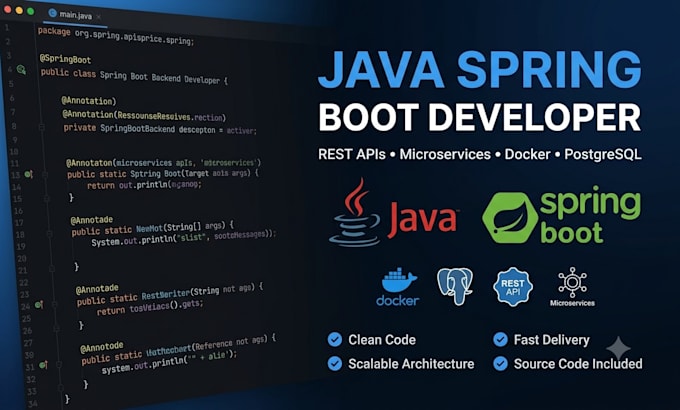Image resolution: width=680 pixels, height=410 pixels.
Task: Click the fold end marker on line 15
Action: tap(46, 198)
